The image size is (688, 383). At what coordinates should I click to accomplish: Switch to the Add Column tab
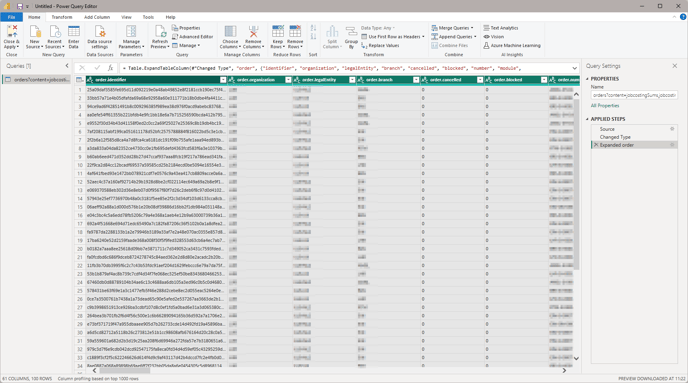(97, 17)
